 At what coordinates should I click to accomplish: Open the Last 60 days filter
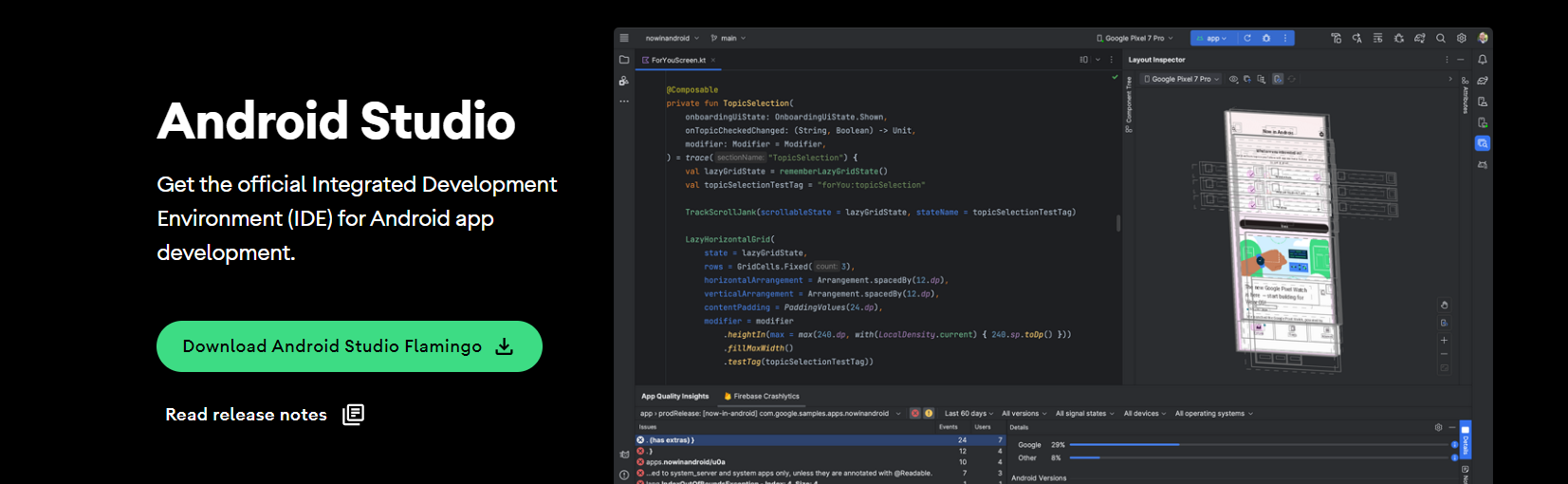(968, 413)
